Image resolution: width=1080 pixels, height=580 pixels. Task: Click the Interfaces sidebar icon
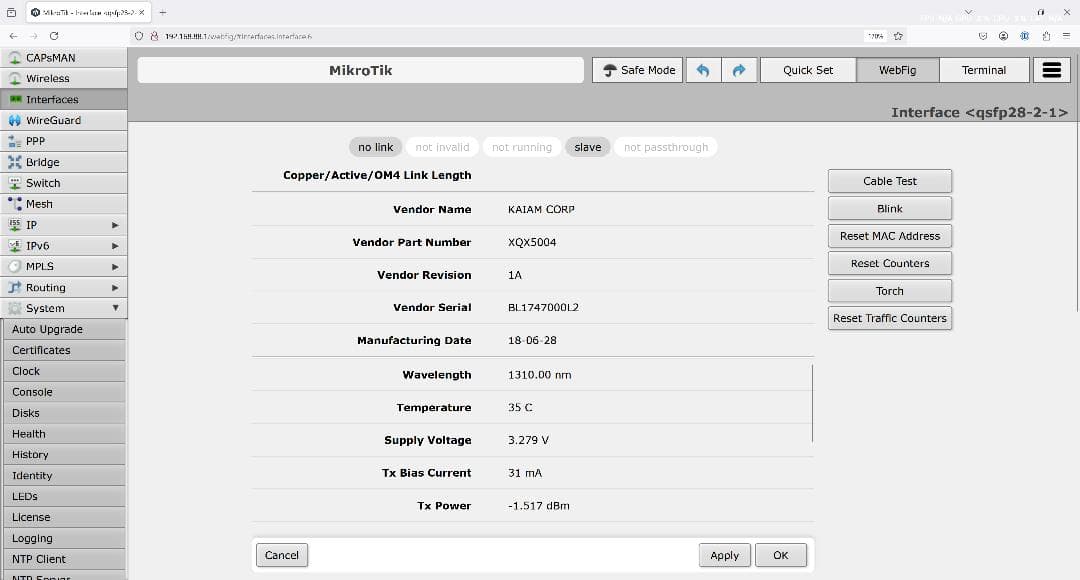click(14, 99)
